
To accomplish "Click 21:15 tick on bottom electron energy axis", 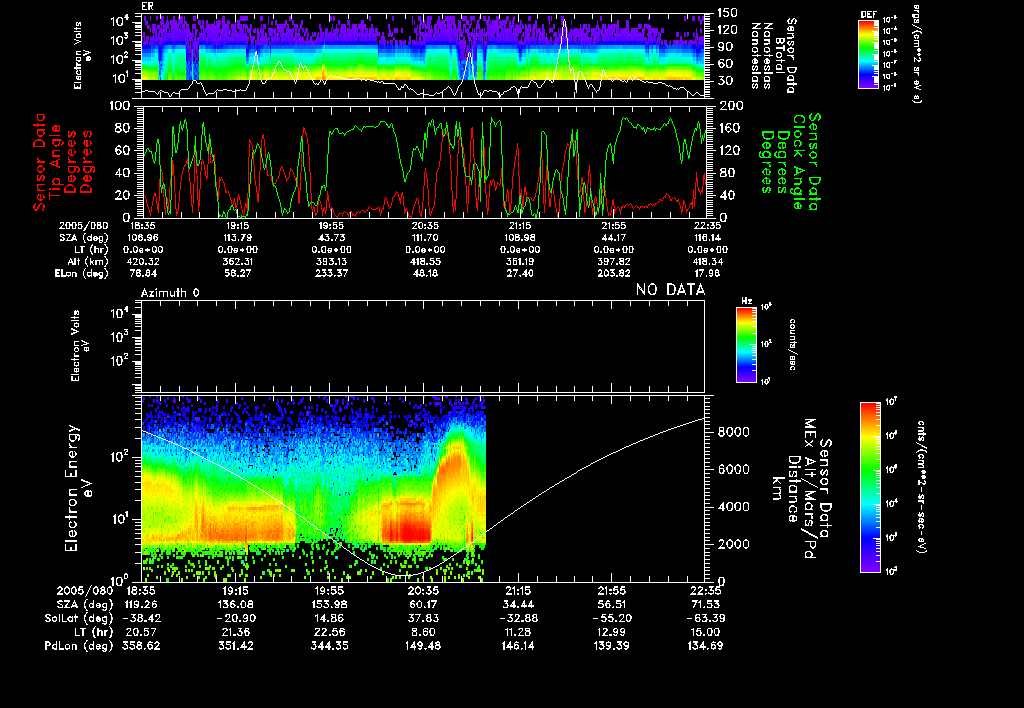I will (518, 591).
